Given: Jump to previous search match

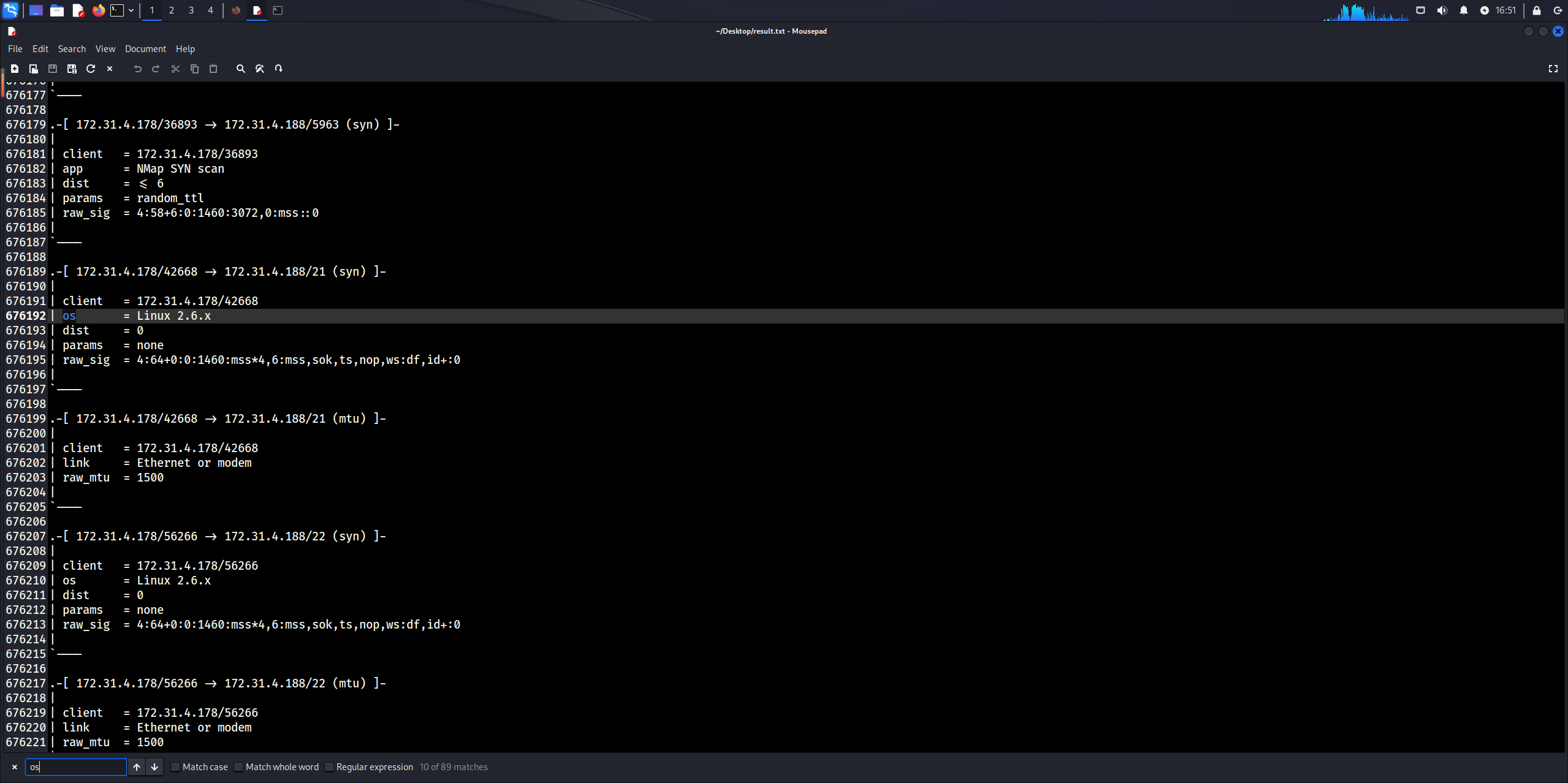Looking at the screenshot, I should coord(137,767).
